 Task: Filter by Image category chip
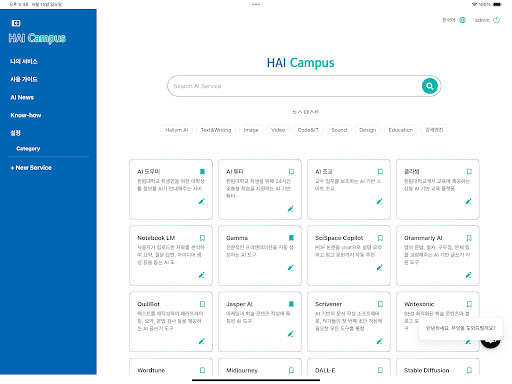(251, 130)
